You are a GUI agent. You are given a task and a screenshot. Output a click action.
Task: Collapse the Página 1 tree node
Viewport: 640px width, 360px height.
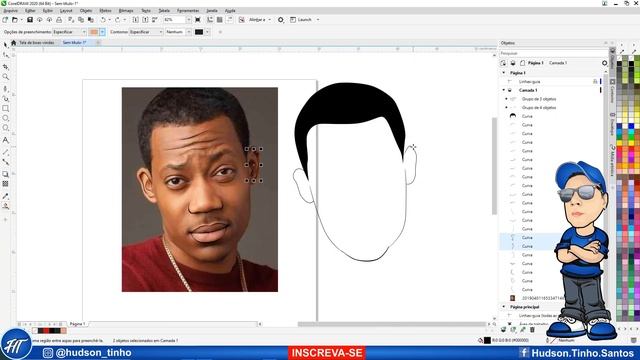click(x=504, y=73)
